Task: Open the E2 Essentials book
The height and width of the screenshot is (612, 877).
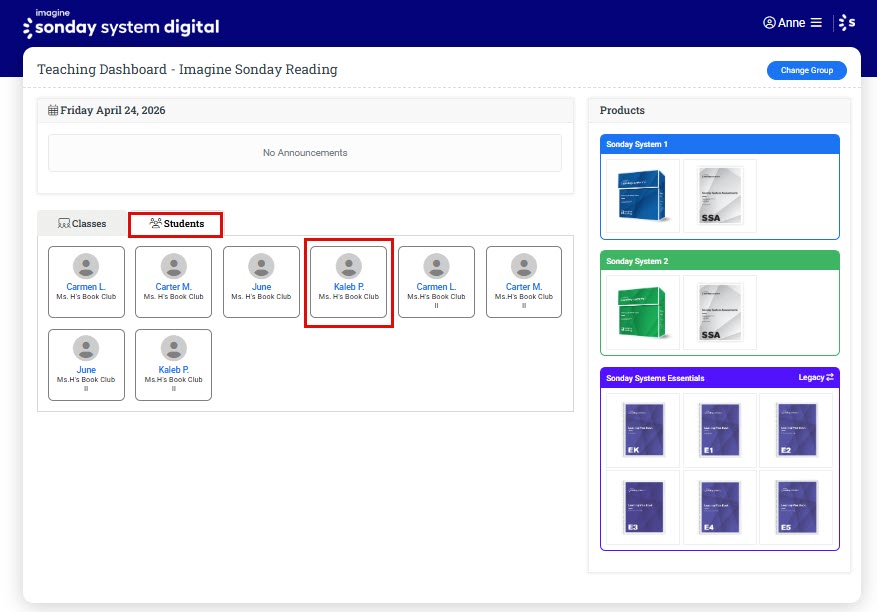Action: coord(796,430)
